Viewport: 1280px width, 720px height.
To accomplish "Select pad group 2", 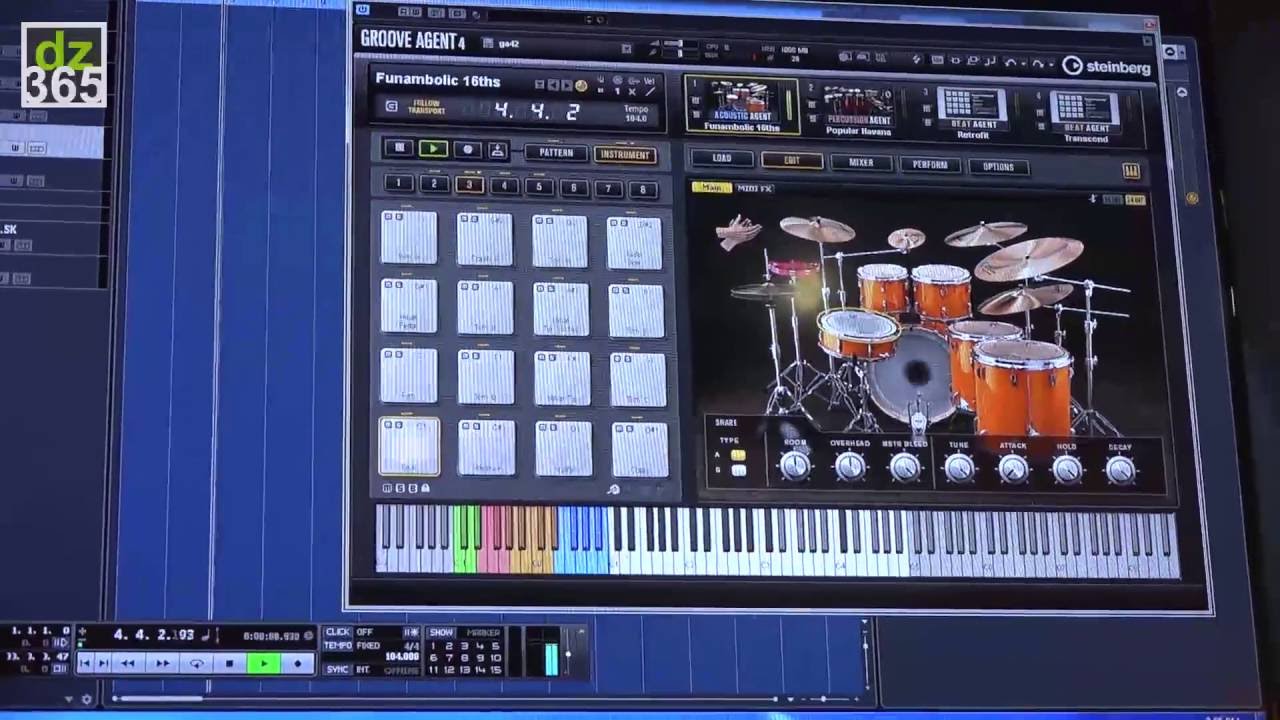I will point(434,184).
